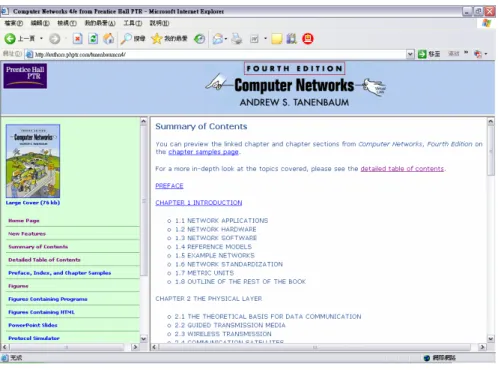Open CHAPTER 1 INTRODUCTION link
Screen dimensions: 498x382
pos(199,203)
